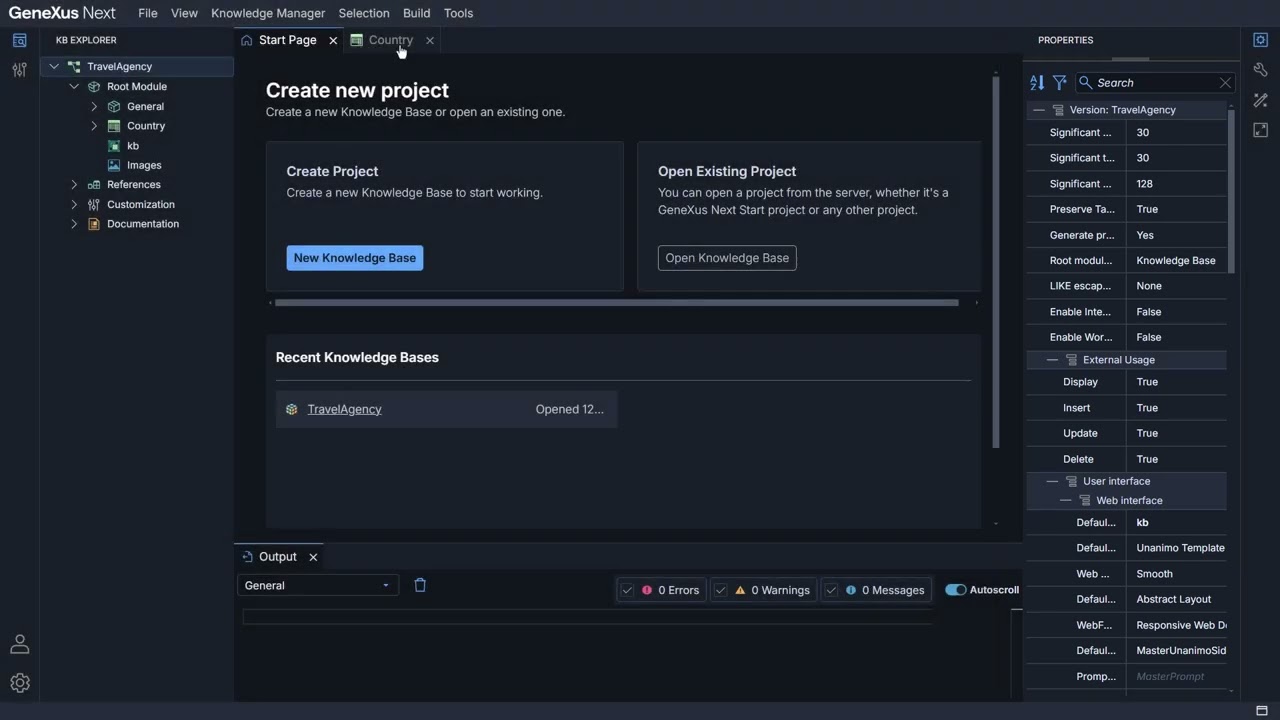Click the horizontal scrollbar under project cards
Image resolution: width=1280 pixels, height=720 pixels.
coord(617,302)
